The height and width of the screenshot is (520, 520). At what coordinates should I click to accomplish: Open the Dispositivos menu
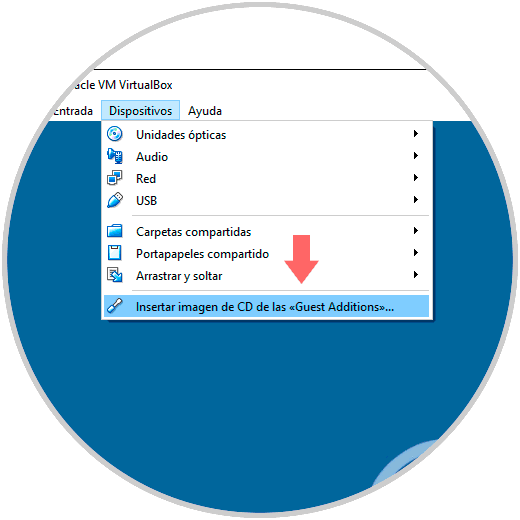click(x=140, y=110)
